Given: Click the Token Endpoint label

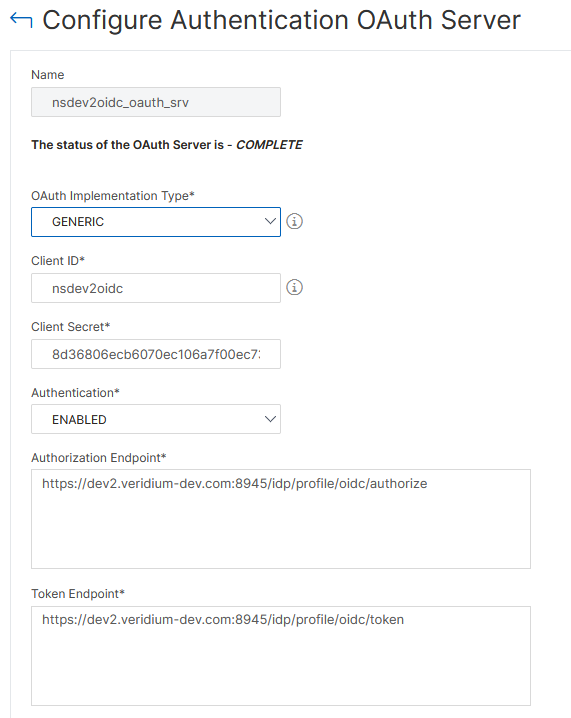Looking at the screenshot, I should coord(78,594).
